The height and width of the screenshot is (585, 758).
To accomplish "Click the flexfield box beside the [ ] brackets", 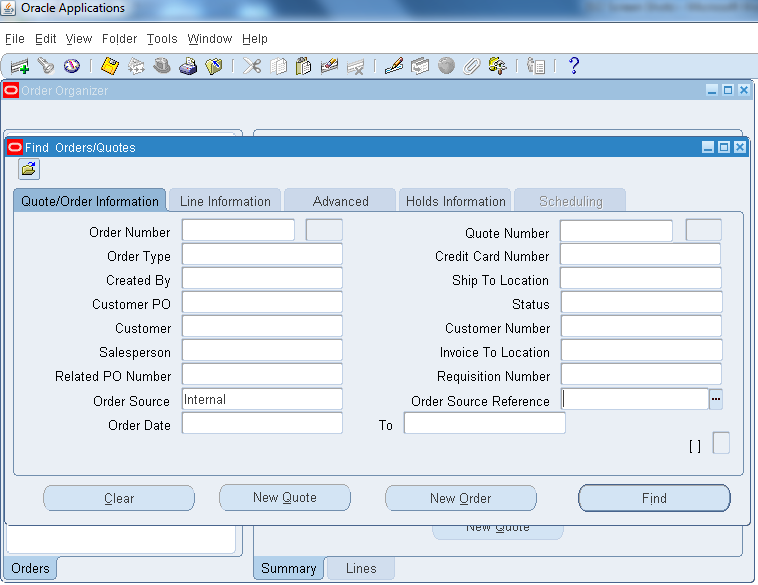I will pos(721,443).
